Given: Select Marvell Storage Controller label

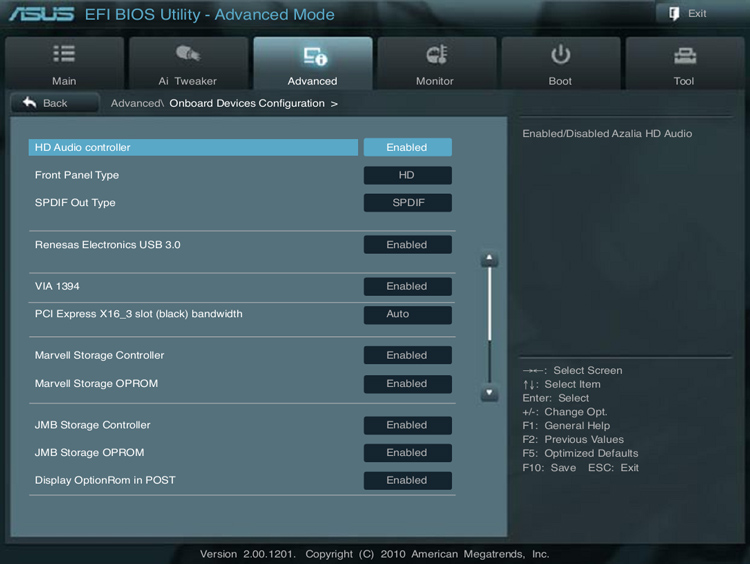Looking at the screenshot, I should coord(99,355).
